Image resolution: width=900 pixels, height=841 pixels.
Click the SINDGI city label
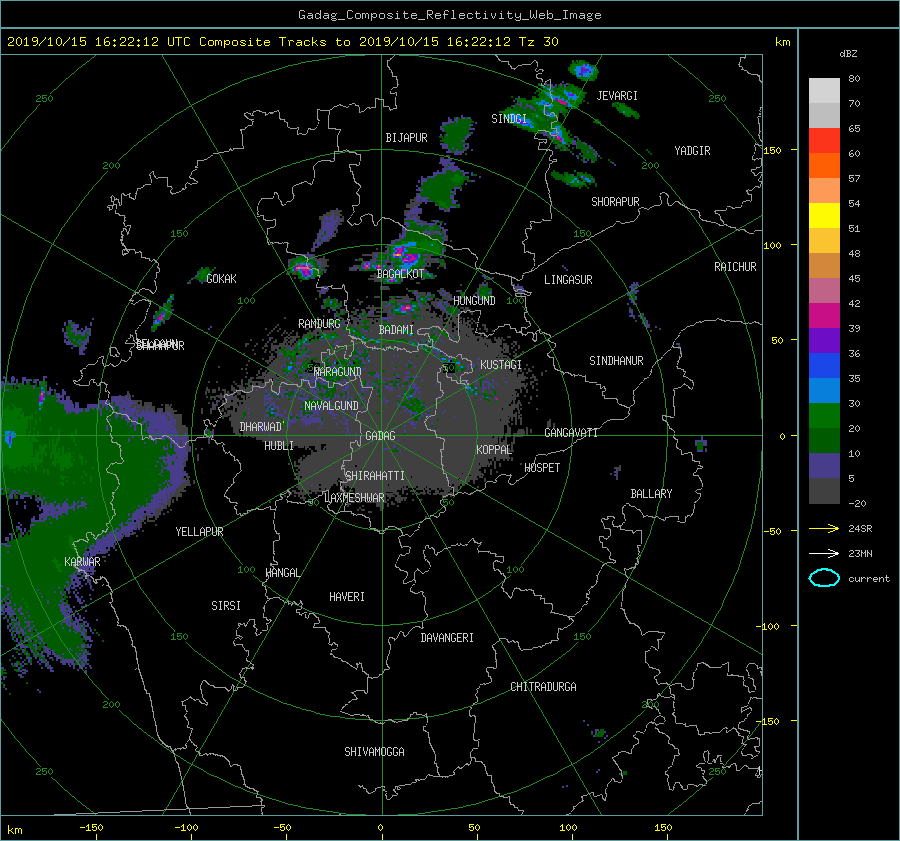point(509,119)
